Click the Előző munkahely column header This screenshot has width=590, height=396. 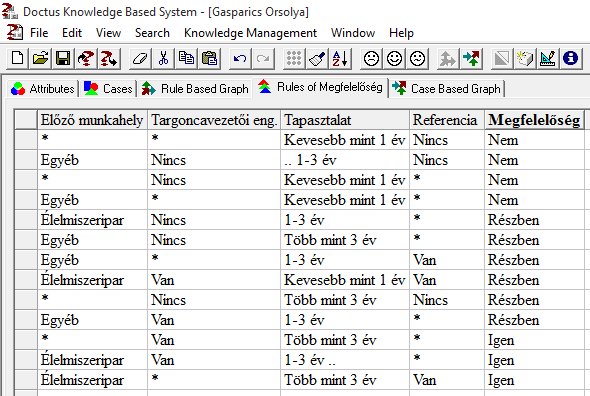pyautogui.click(x=92, y=120)
